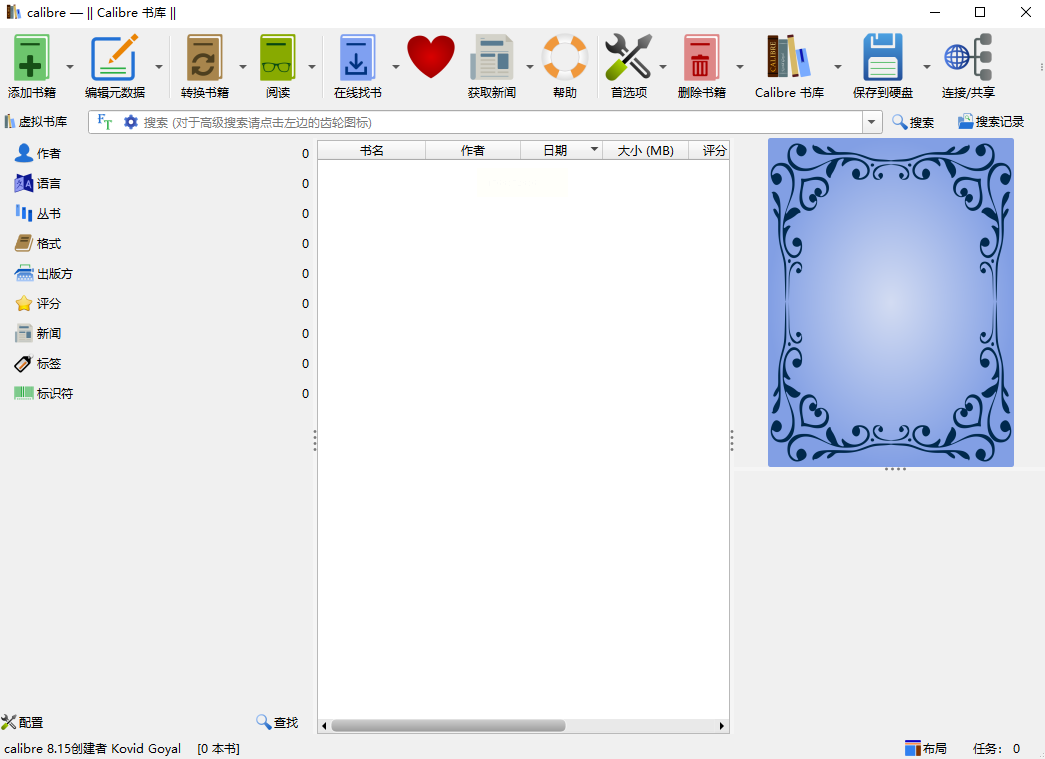Toggle full-text search FT icon
Screen dimensions: 1045x759
105,122
